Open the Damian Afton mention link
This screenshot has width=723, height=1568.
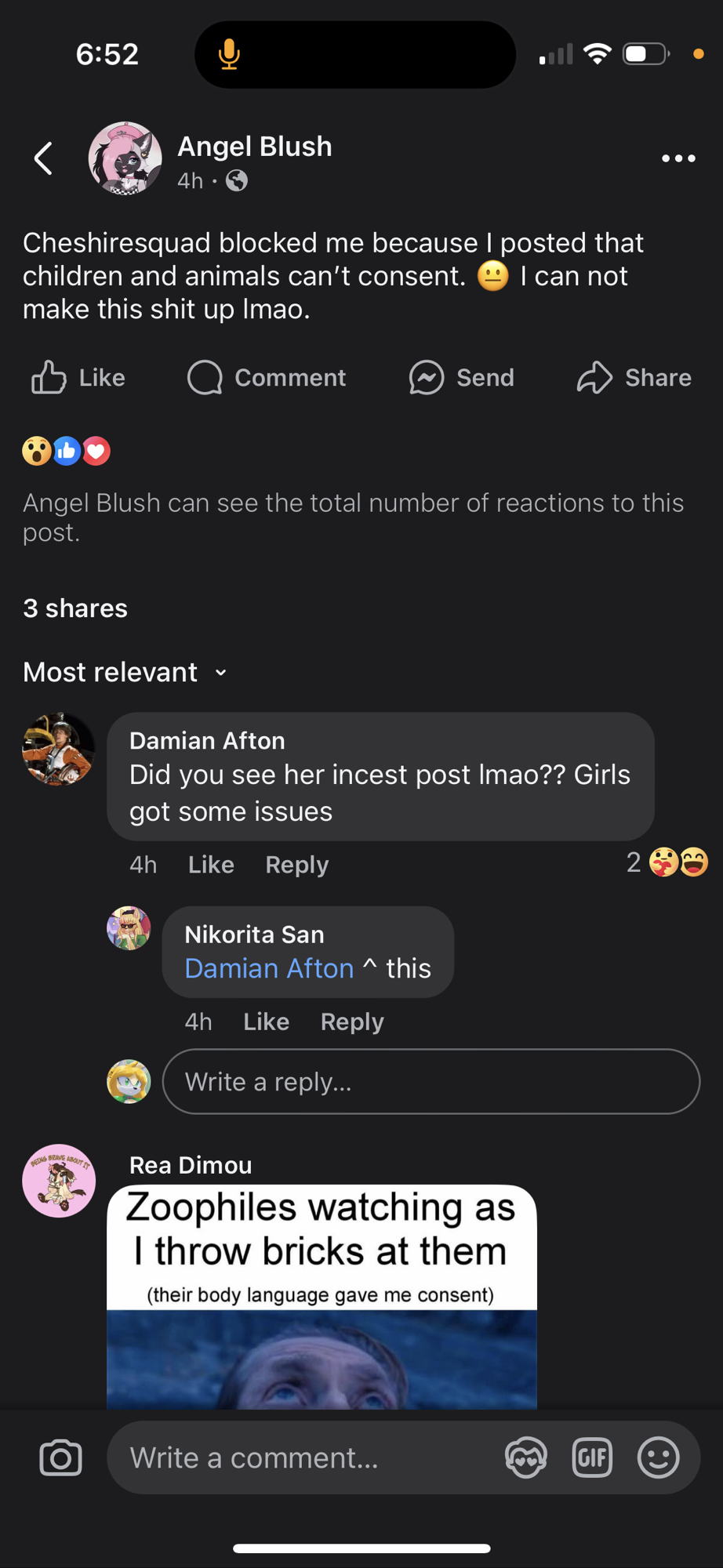269,969
